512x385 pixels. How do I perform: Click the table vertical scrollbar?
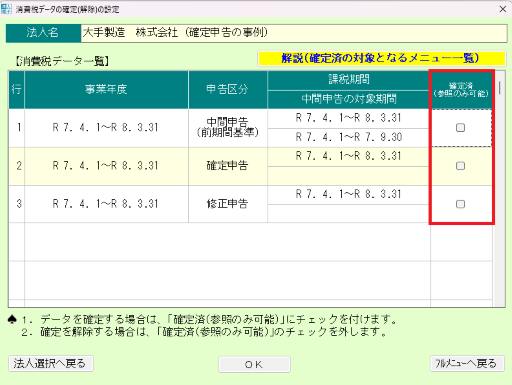tap(500, 189)
